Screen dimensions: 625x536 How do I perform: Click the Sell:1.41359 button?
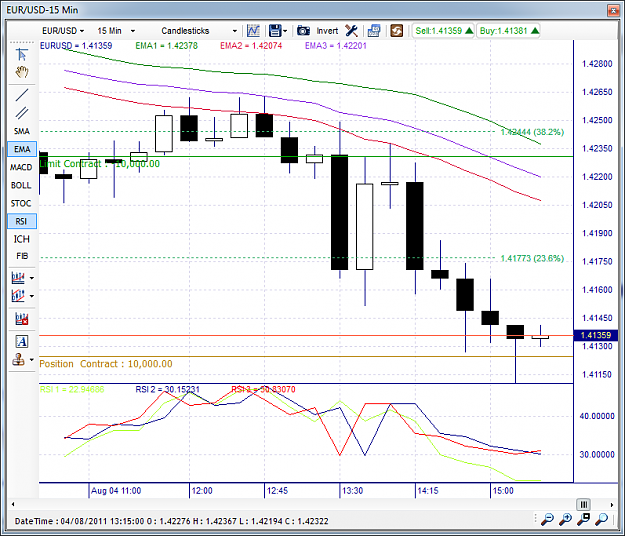[443, 31]
